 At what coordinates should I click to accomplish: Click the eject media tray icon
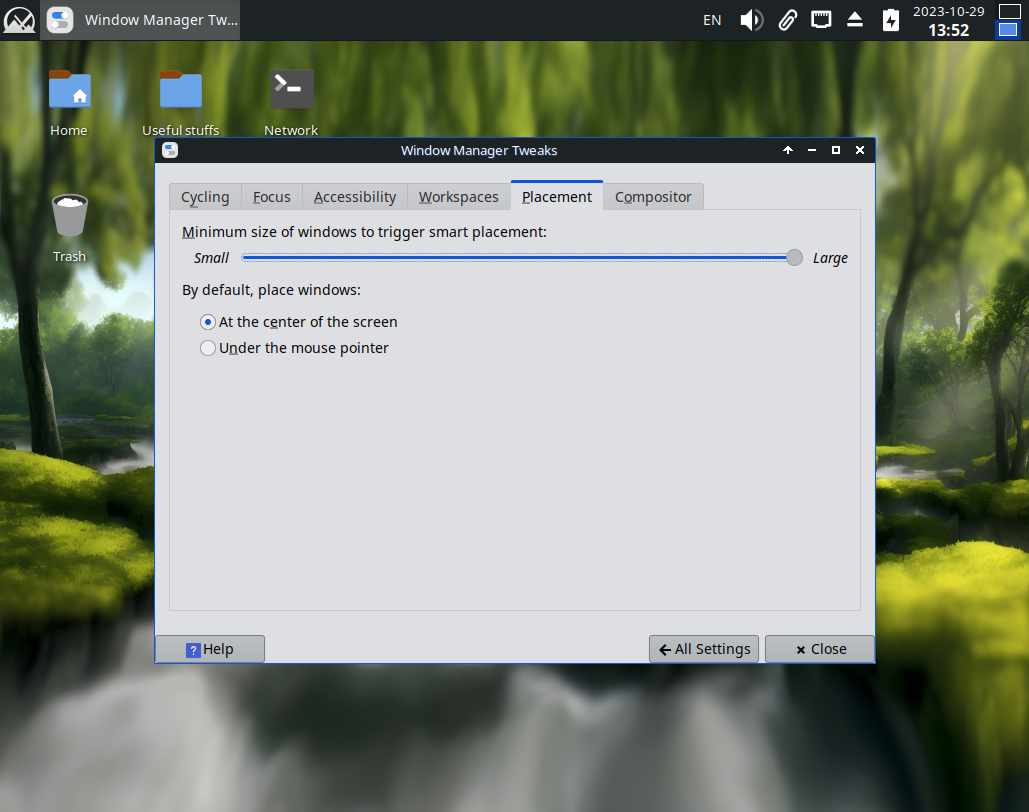(854, 20)
